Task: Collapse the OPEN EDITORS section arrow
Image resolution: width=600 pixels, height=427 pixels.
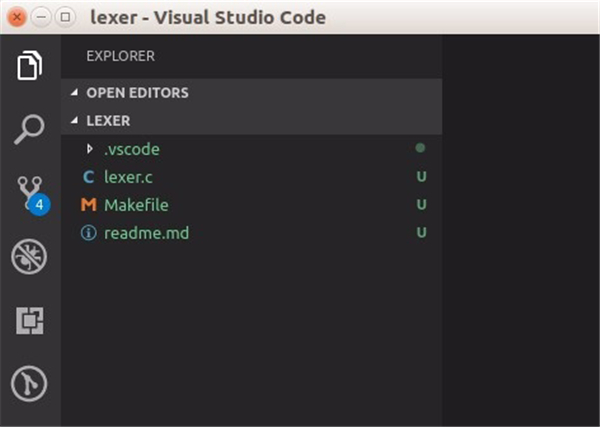Action: (x=75, y=92)
